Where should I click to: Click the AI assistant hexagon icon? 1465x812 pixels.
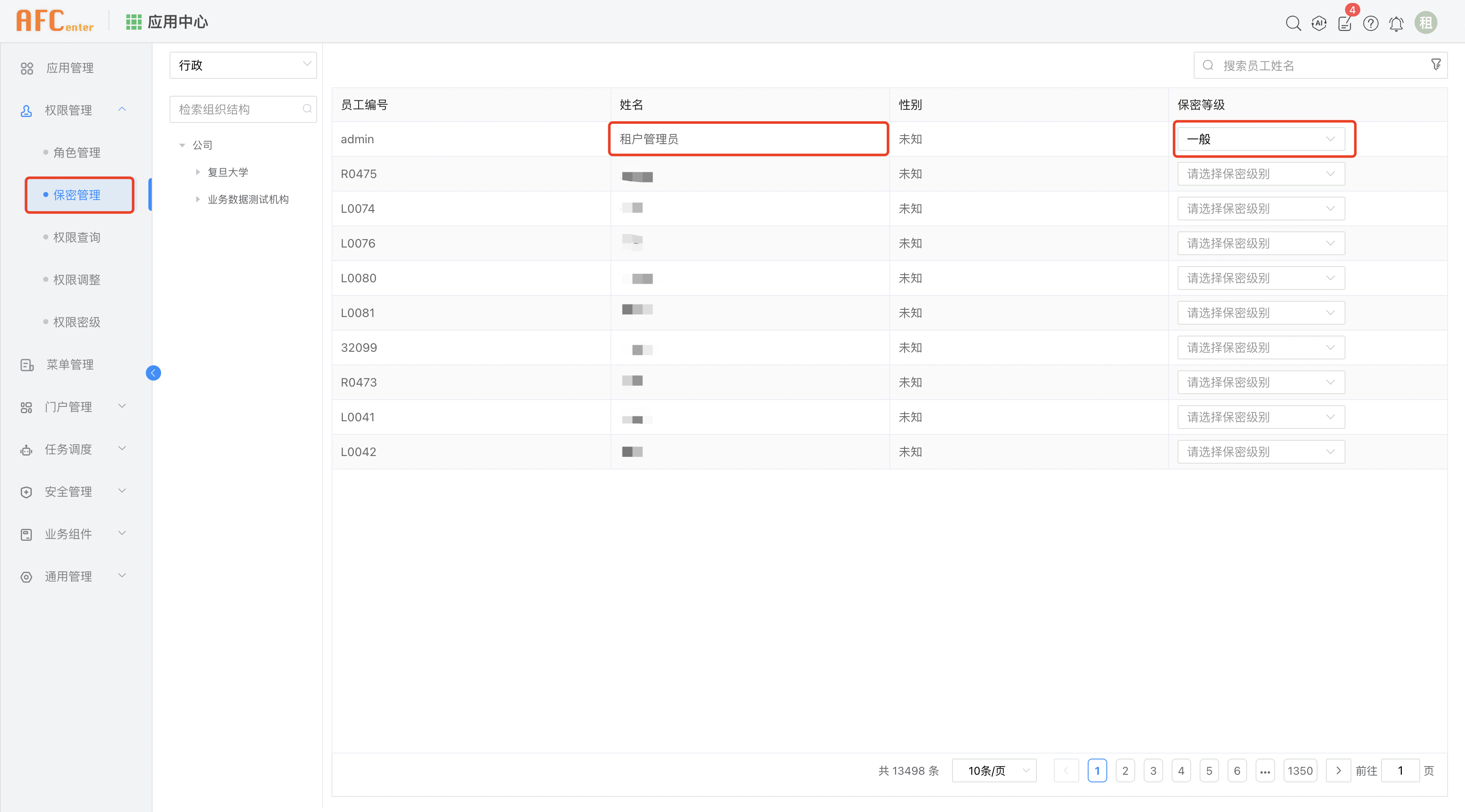1319,23
